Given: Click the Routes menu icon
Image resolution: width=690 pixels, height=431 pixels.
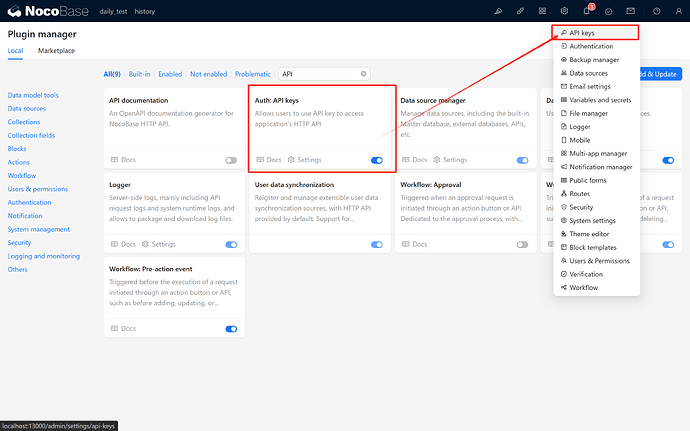Looking at the screenshot, I should [x=564, y=194].
